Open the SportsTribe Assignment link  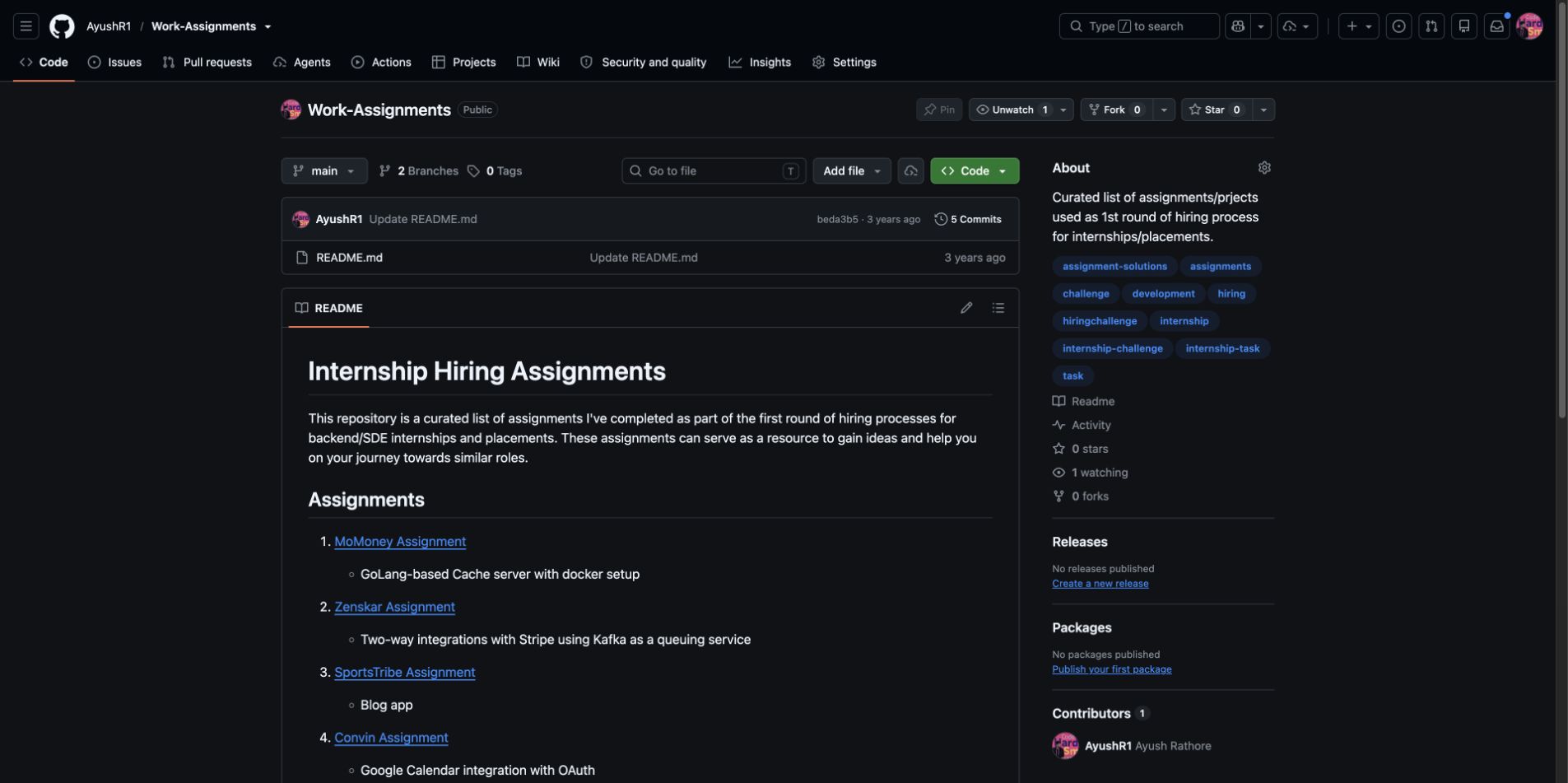tap(404, 673)
